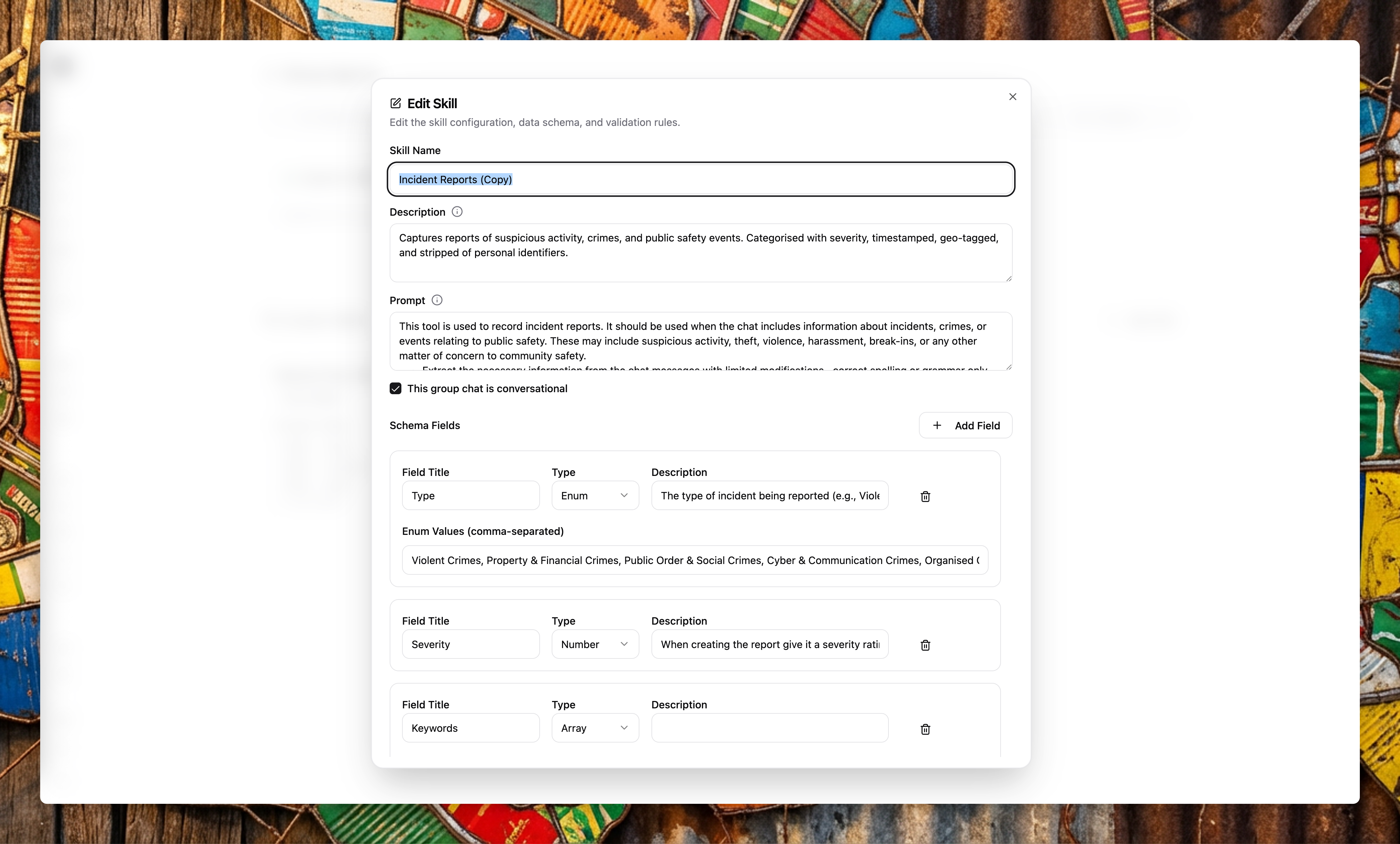Click the plus icon beside Add Field
Image resolution: width=1400 pixels, height=844 pixels.
pyautogui.click(x=937, y=425)
